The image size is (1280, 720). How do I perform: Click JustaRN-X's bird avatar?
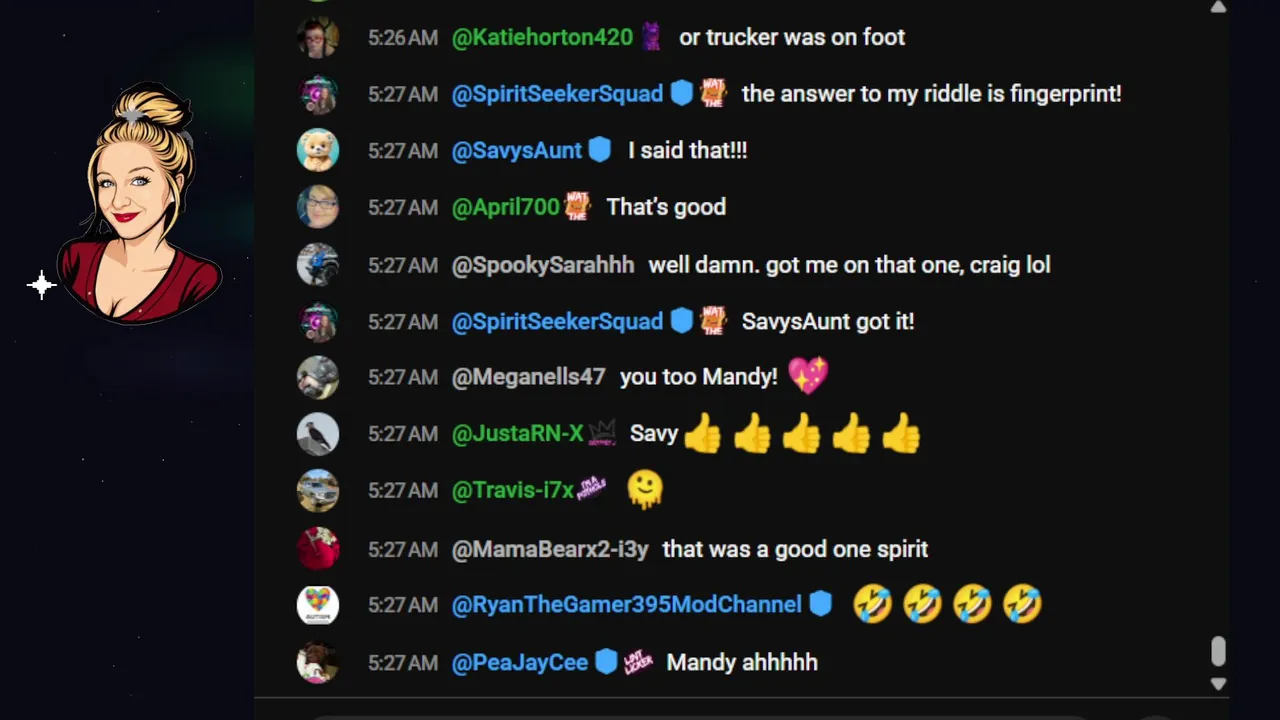click(318, 434)
